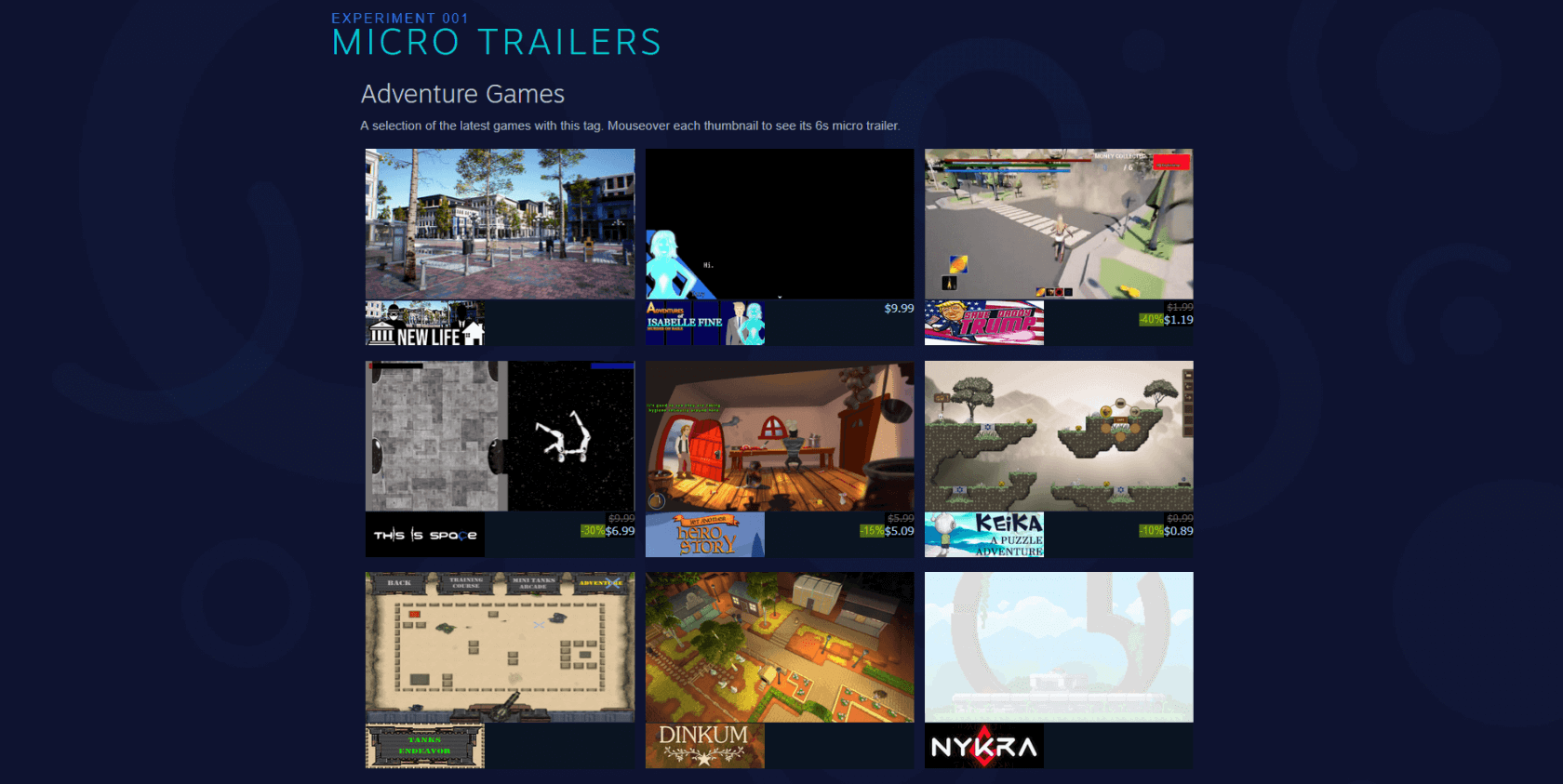Click the Adventures of Isabelle Fine logo
Screen dimensions: 1563x784
click(705, 323)
